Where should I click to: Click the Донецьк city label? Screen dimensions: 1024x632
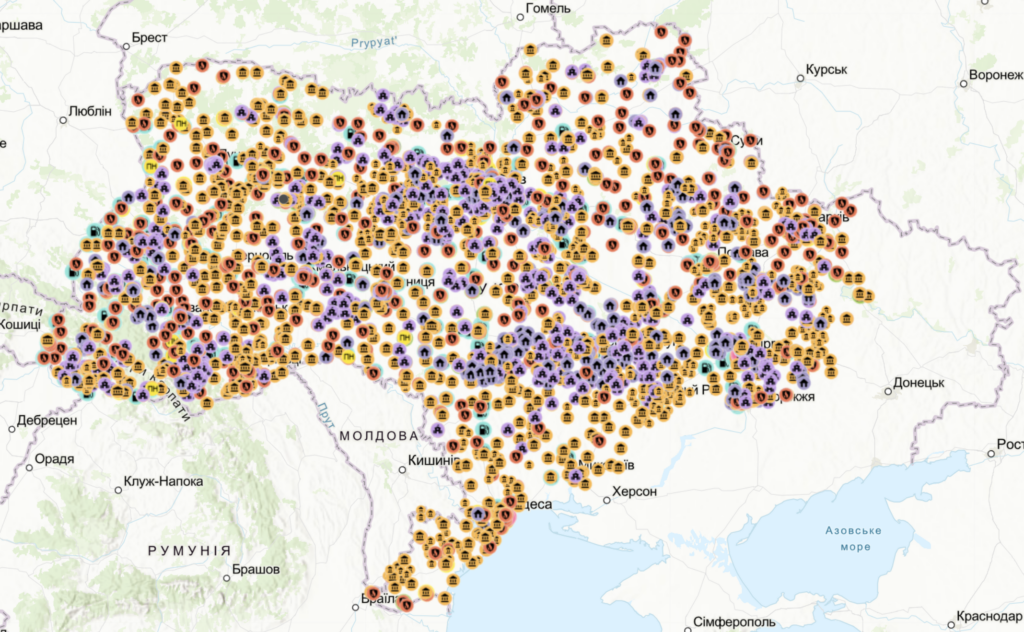pyautogui.click(x=919, y=383)
